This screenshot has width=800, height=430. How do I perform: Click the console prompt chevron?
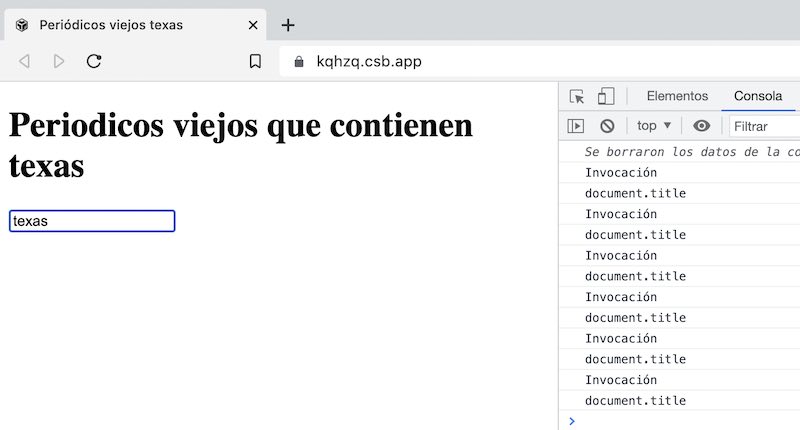[572, 421]
